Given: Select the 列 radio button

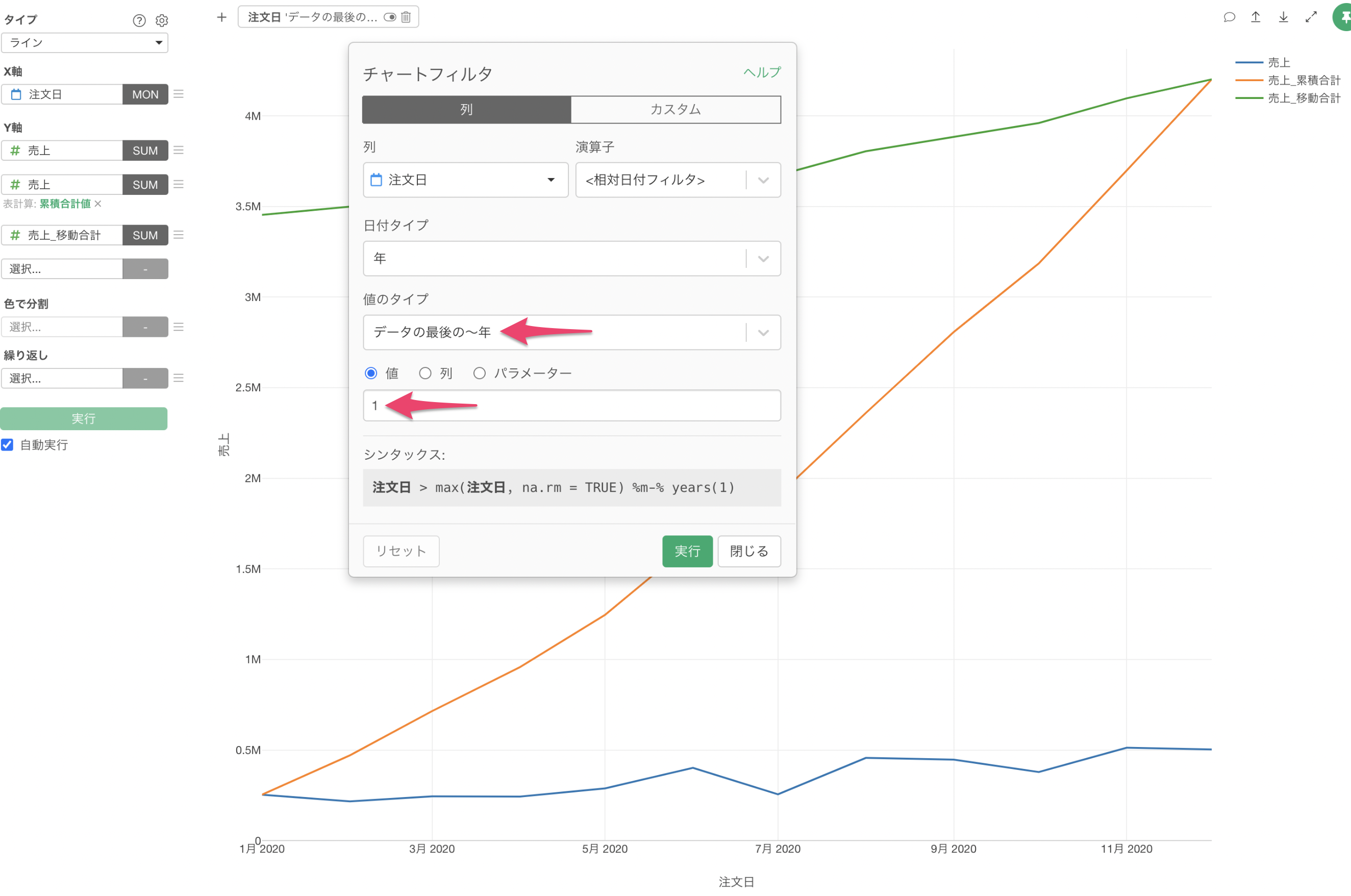Looking at the screenshot, I should [x=425, y=373].
